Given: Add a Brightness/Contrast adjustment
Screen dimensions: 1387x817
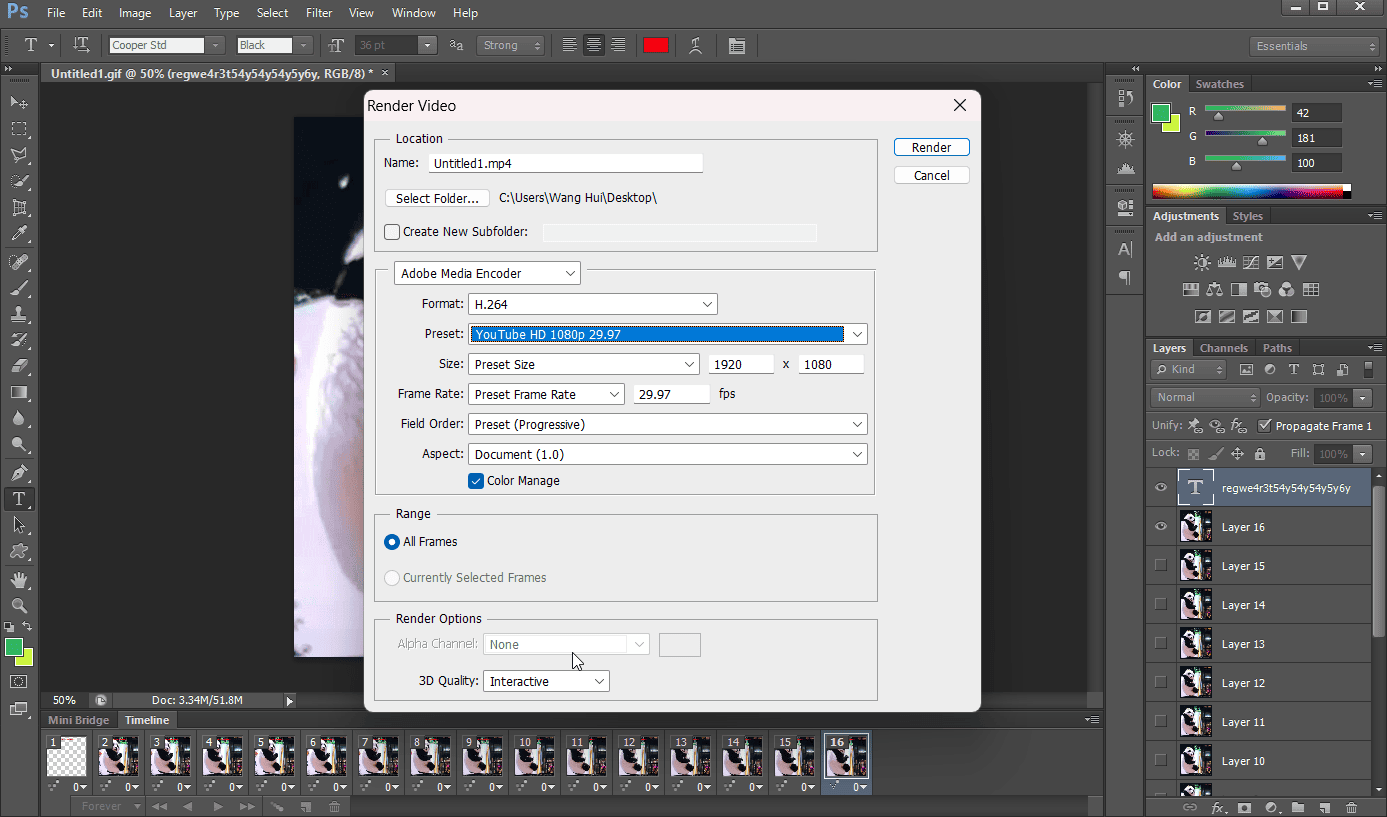Looking at the screenshot, I should pos(1201,262).
